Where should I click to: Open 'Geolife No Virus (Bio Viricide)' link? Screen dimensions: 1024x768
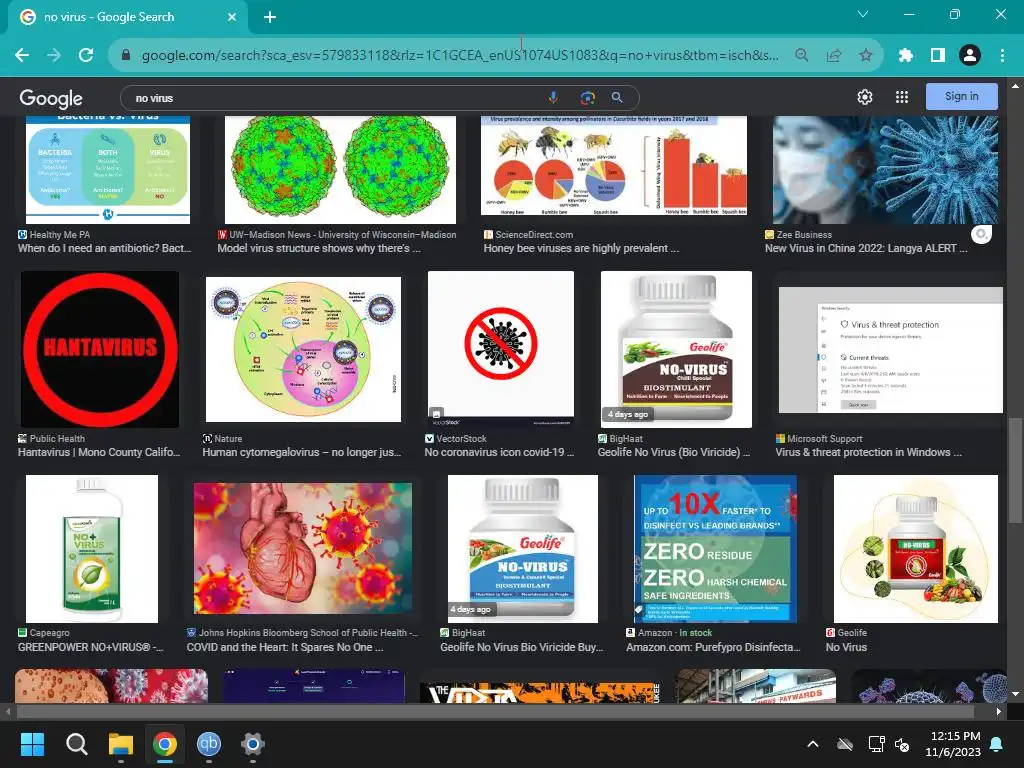pos(674,452)
